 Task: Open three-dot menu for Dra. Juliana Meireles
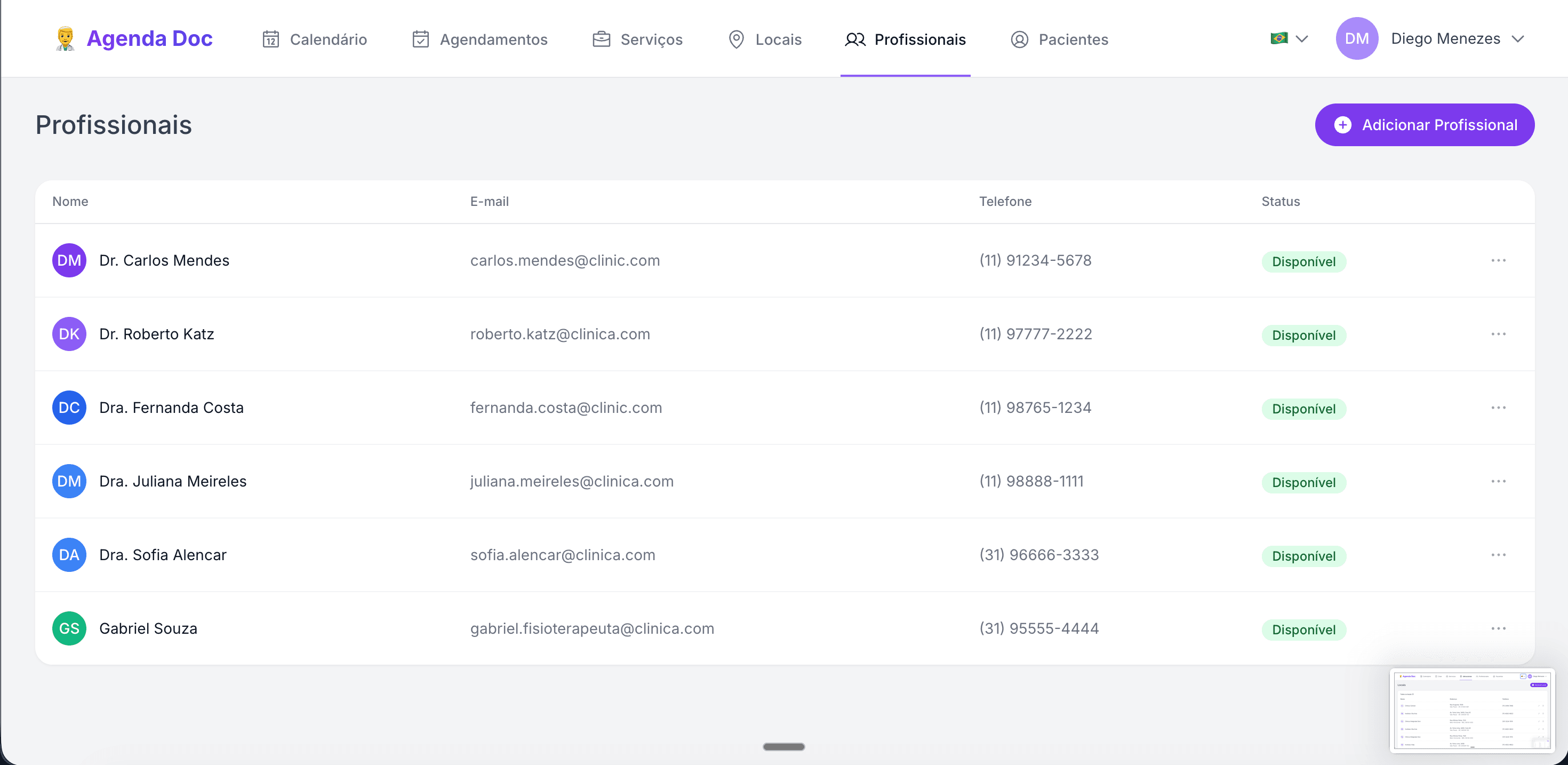pyautogui.click(x=1498, y=481)
